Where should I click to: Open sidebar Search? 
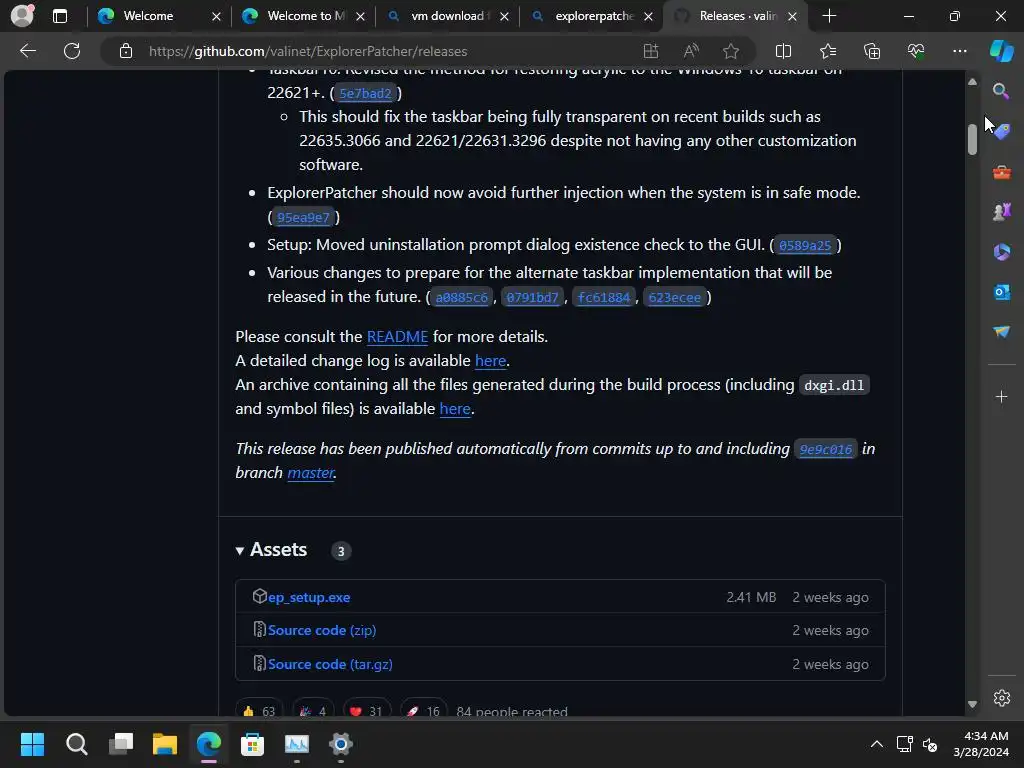click(1000, 91)
